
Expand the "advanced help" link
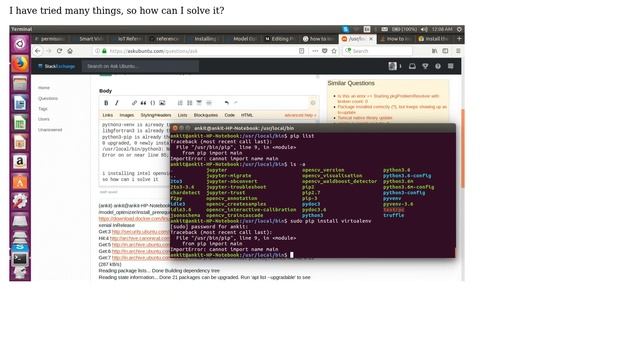(x=300, y=115)
